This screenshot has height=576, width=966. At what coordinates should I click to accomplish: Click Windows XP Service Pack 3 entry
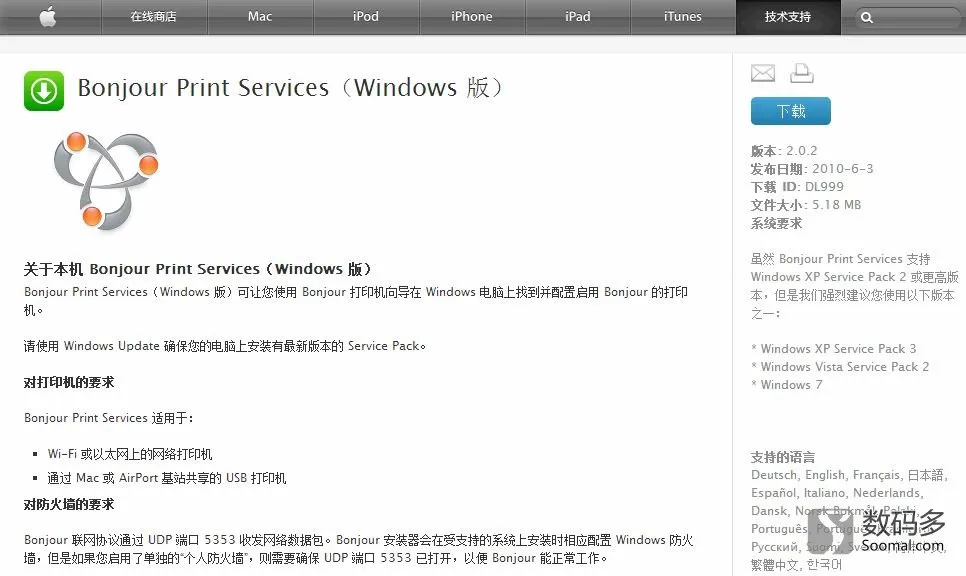[x=834, y=349]
